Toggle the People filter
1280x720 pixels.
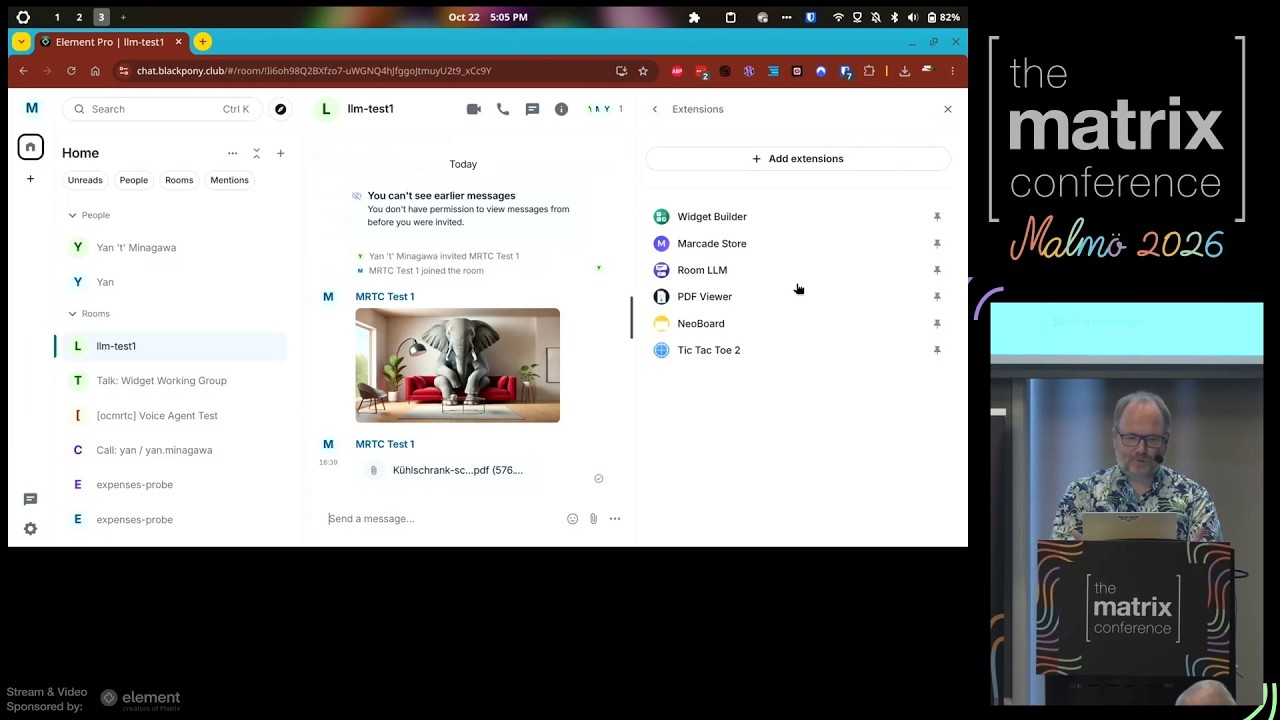134,180
